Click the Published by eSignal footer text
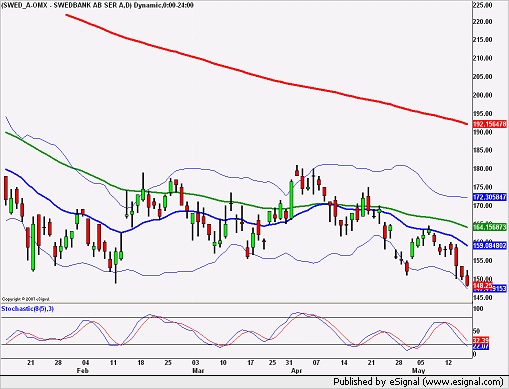The width and height of the screenshot is (509, 389). [418, 382]
